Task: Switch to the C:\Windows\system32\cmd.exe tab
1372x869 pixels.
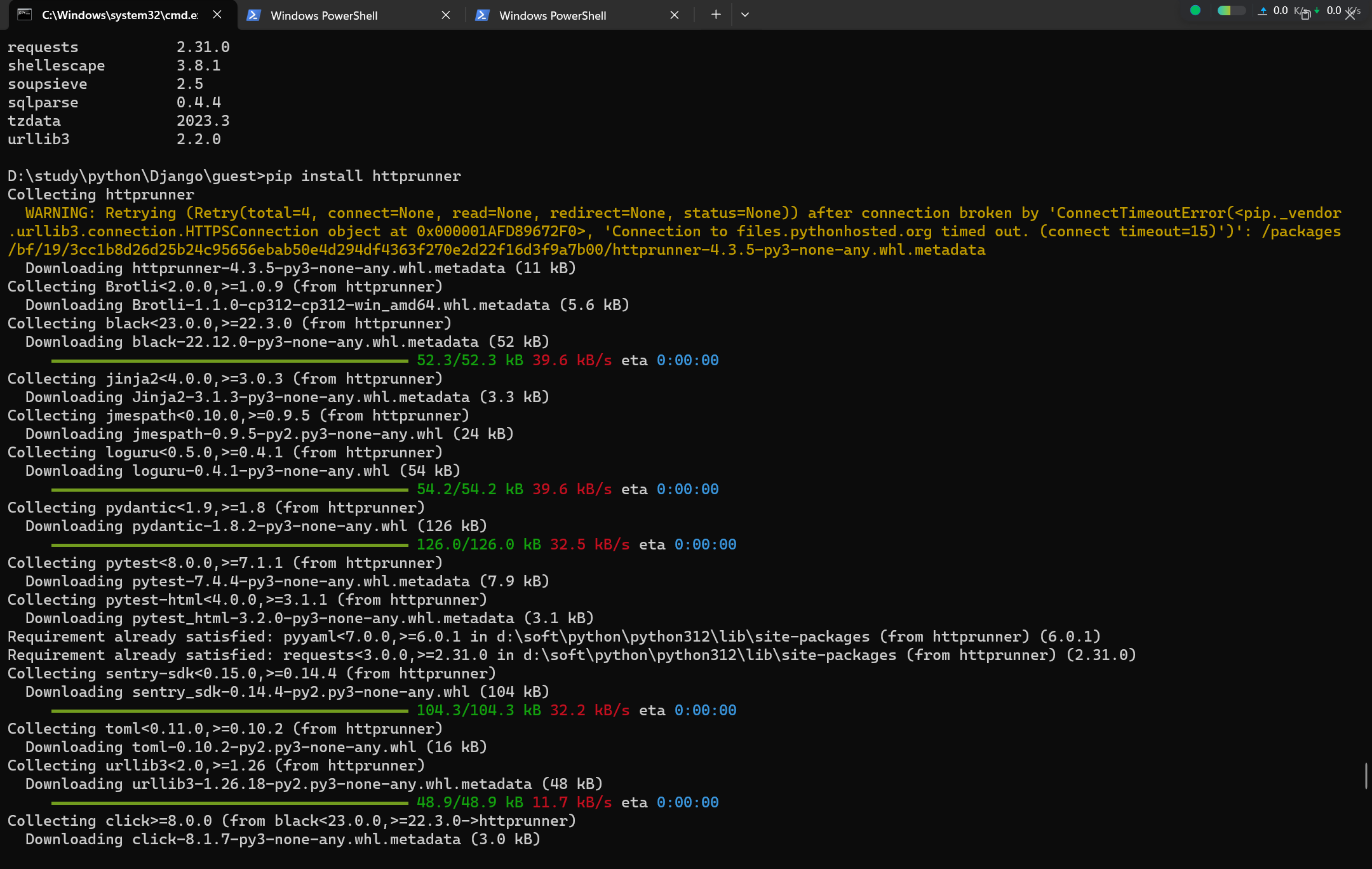Action: click(119, 15)
